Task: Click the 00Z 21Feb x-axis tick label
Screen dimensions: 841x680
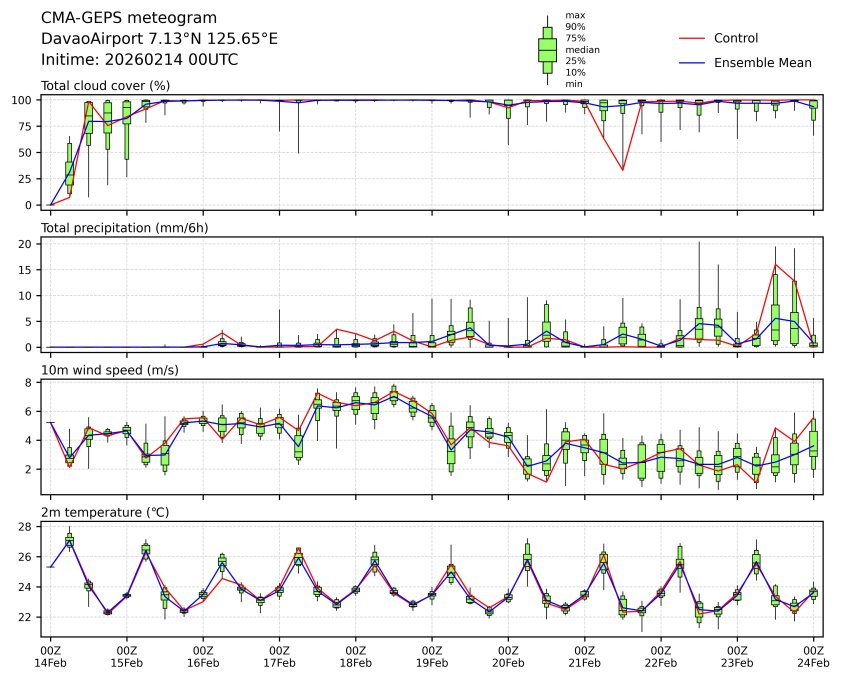Action: click(584, 656)
